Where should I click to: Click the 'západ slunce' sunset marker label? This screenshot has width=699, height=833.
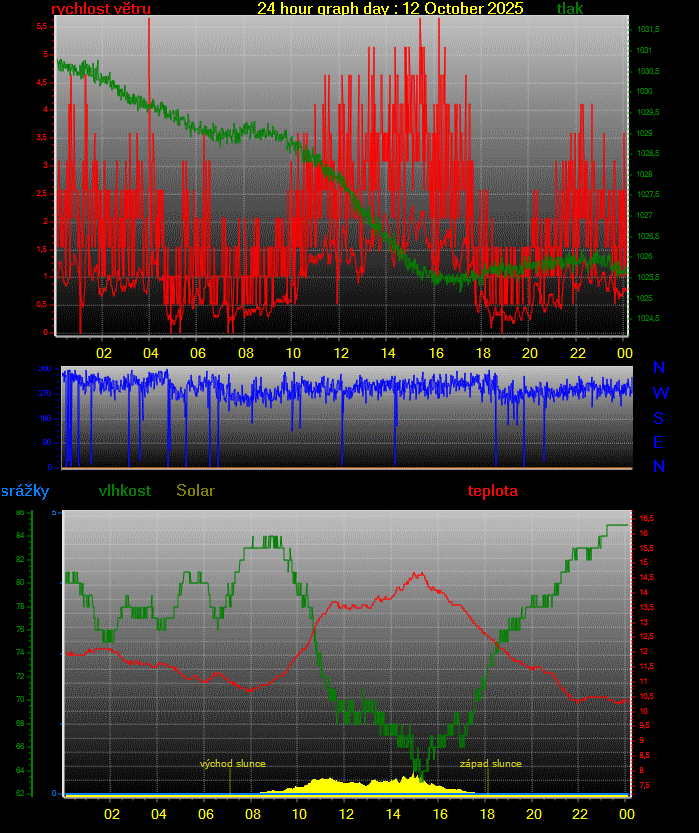coord(490,763)
